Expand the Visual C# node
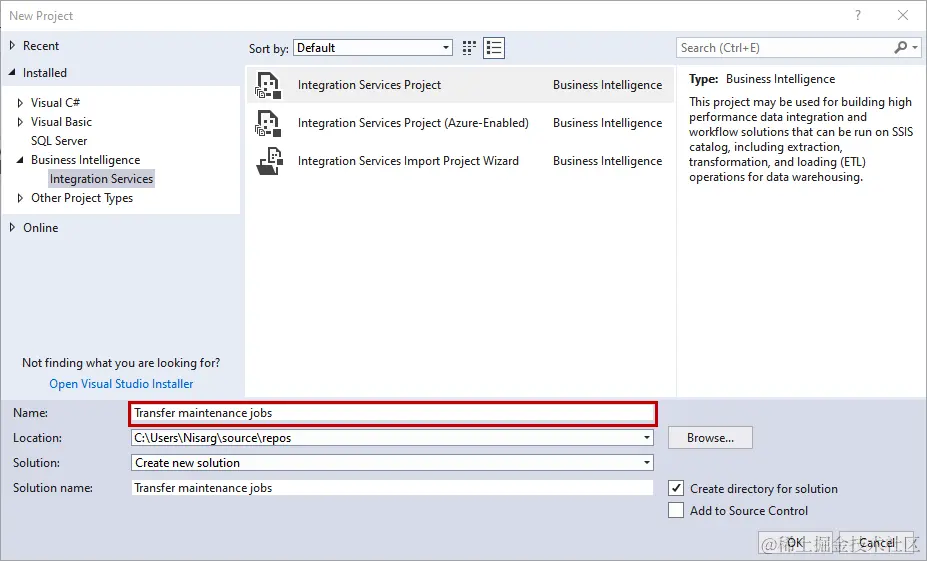927x561 pixels. [x=20, y=103]
